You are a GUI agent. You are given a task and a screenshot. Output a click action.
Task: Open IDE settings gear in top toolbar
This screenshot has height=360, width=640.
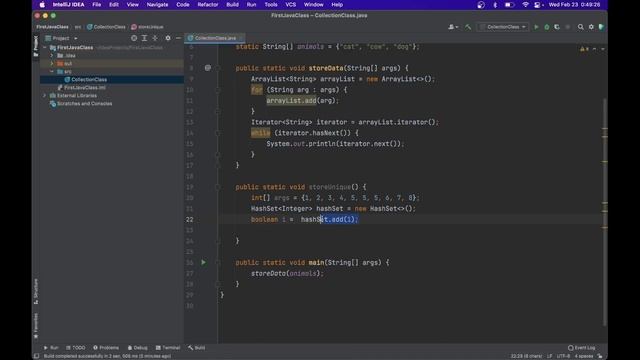click(591, 27)
